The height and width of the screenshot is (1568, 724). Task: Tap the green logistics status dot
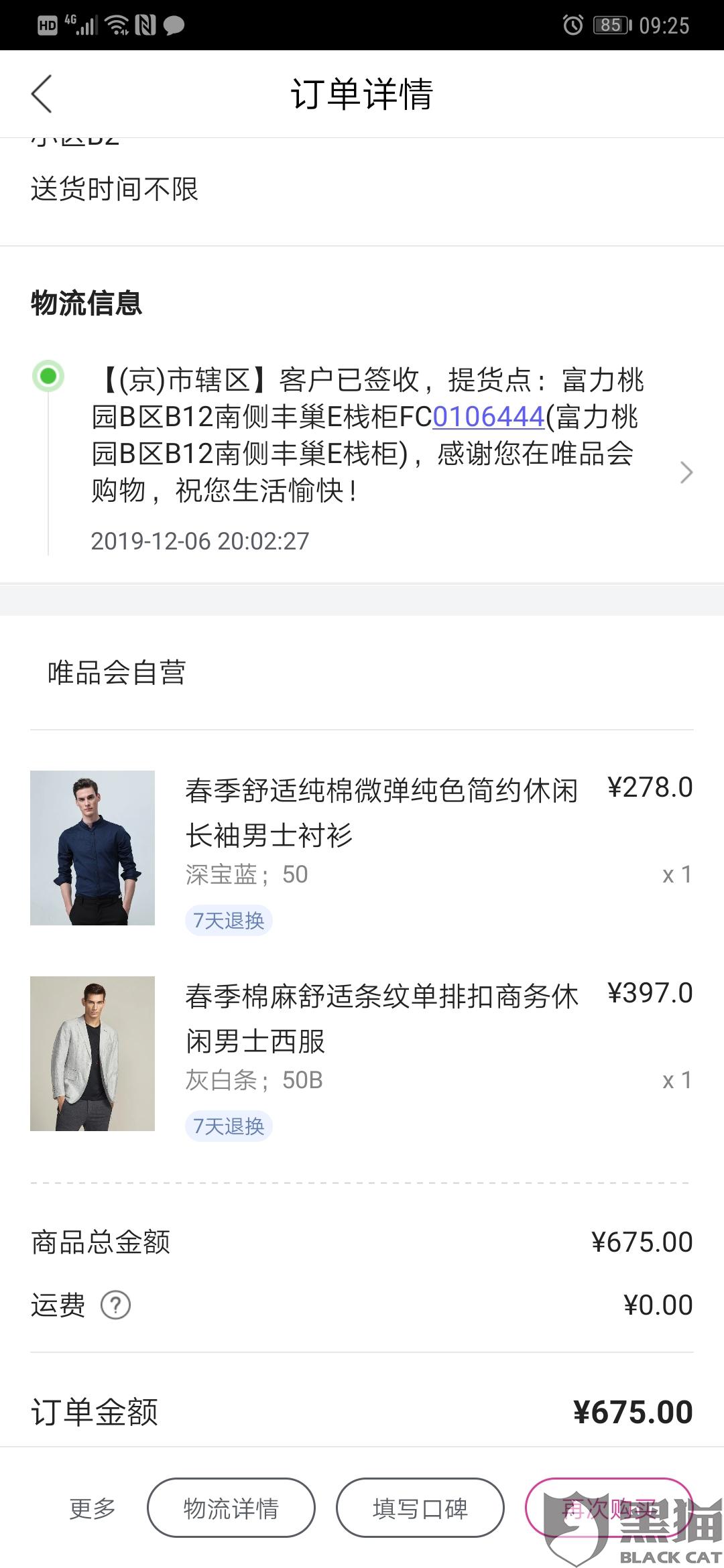[x=48, y=376]
